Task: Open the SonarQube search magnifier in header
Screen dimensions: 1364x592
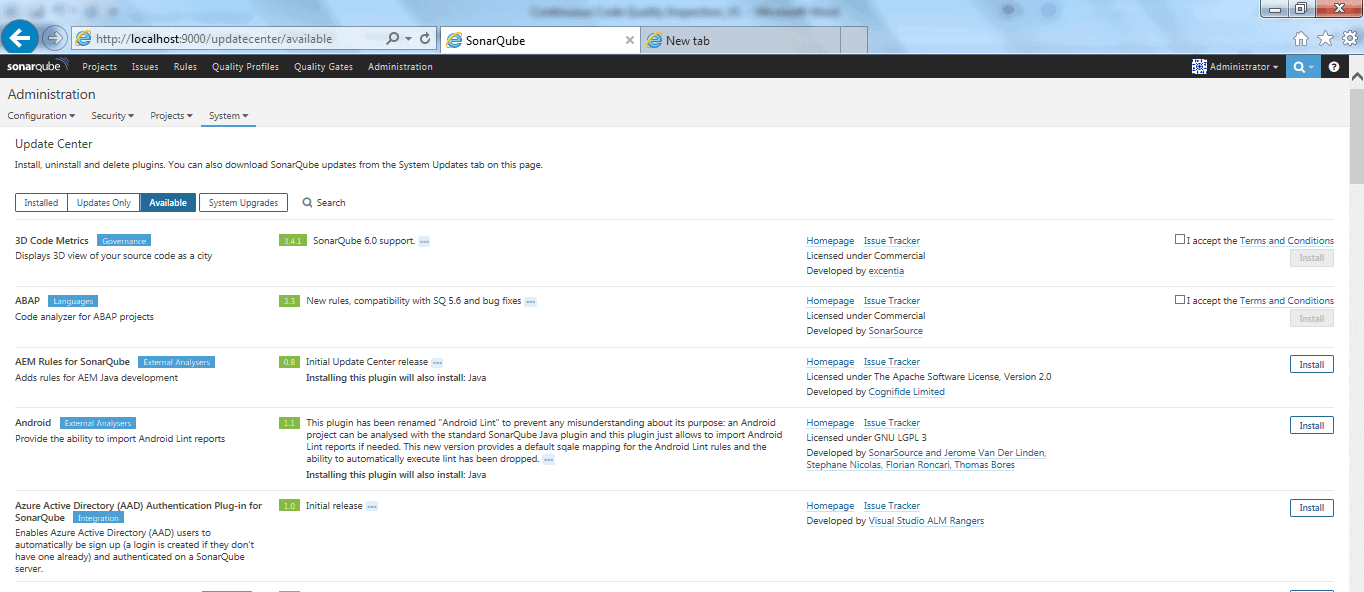Action: coord(1303,67)
